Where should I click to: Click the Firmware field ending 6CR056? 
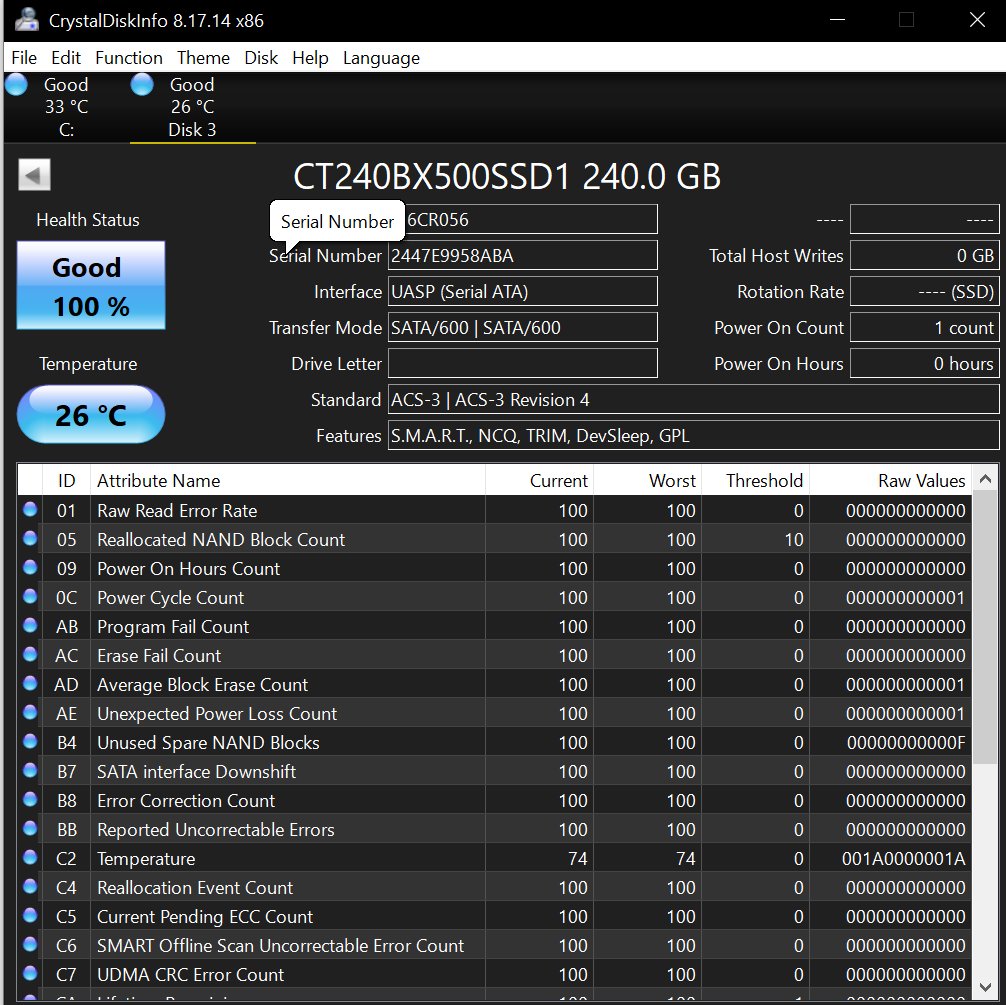pyautogui.click(x=532, y=219)
